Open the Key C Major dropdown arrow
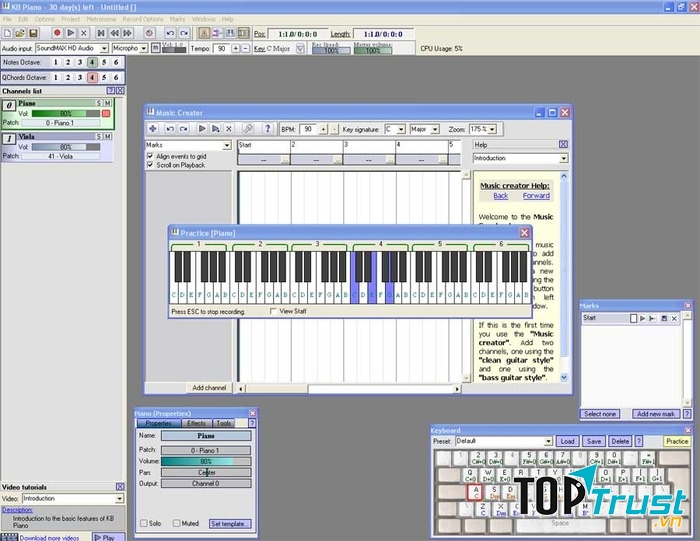700x541 pixels. coord(300,48)
